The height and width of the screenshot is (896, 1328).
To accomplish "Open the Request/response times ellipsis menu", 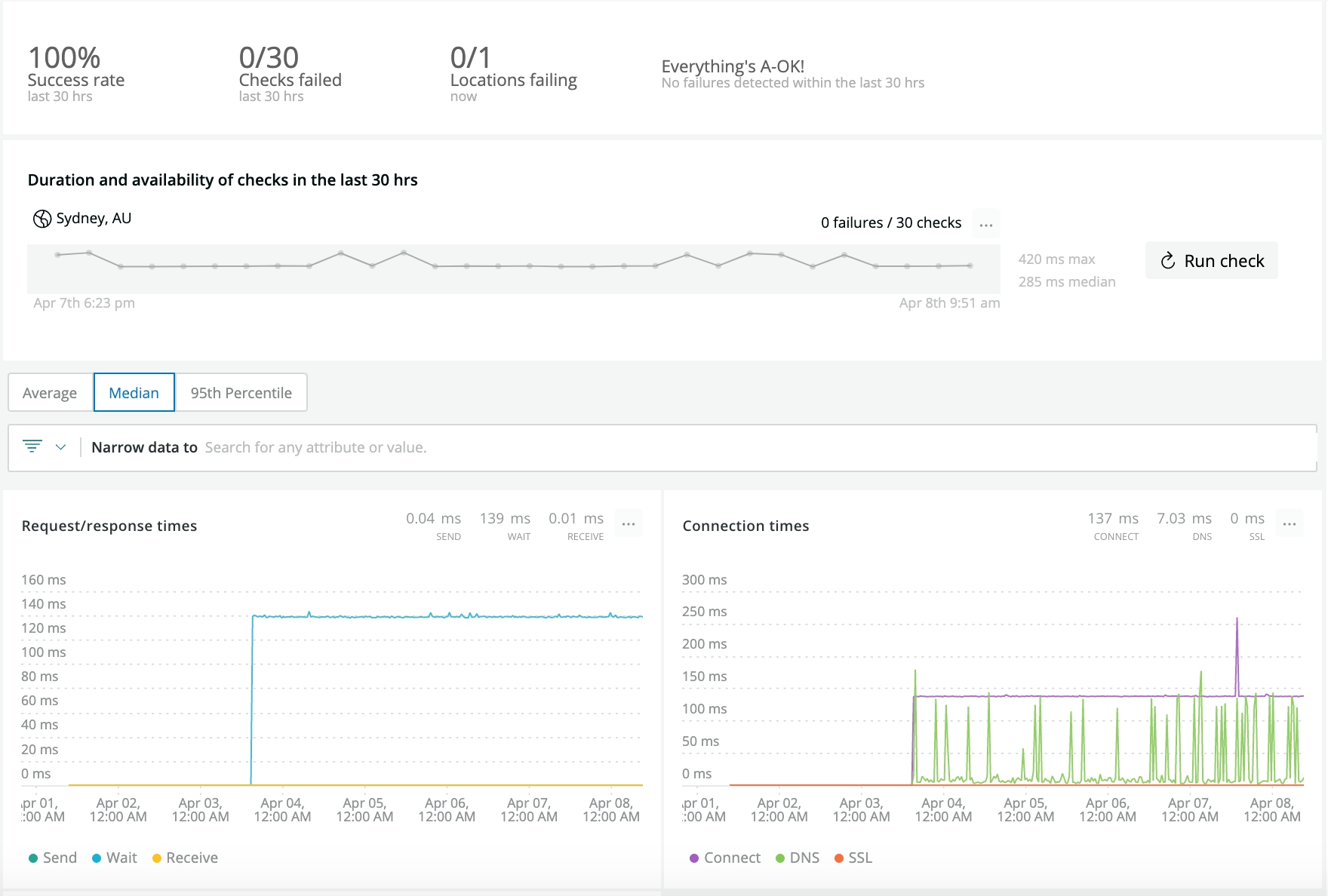I will pyautogui.click(x=629, y=523).
